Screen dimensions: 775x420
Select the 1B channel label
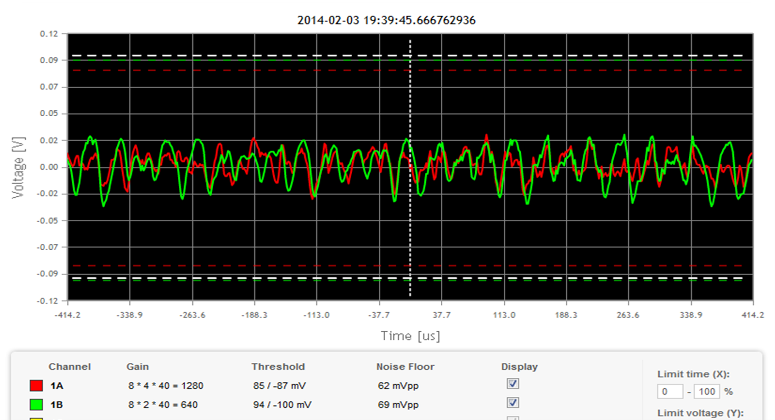pyautogui.click(x=57, y=404)
